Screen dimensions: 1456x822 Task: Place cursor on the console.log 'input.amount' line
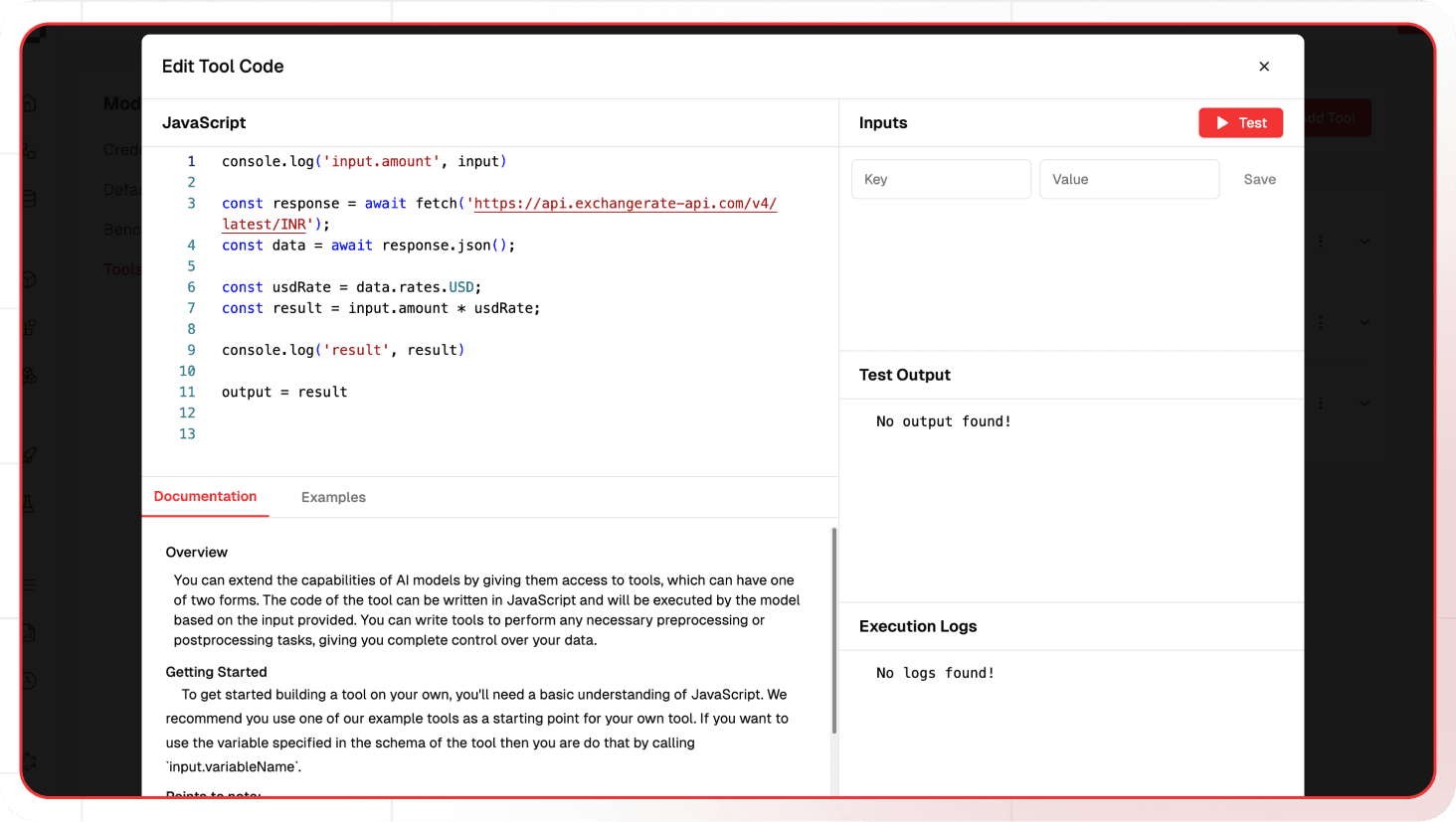pos(364,161)
